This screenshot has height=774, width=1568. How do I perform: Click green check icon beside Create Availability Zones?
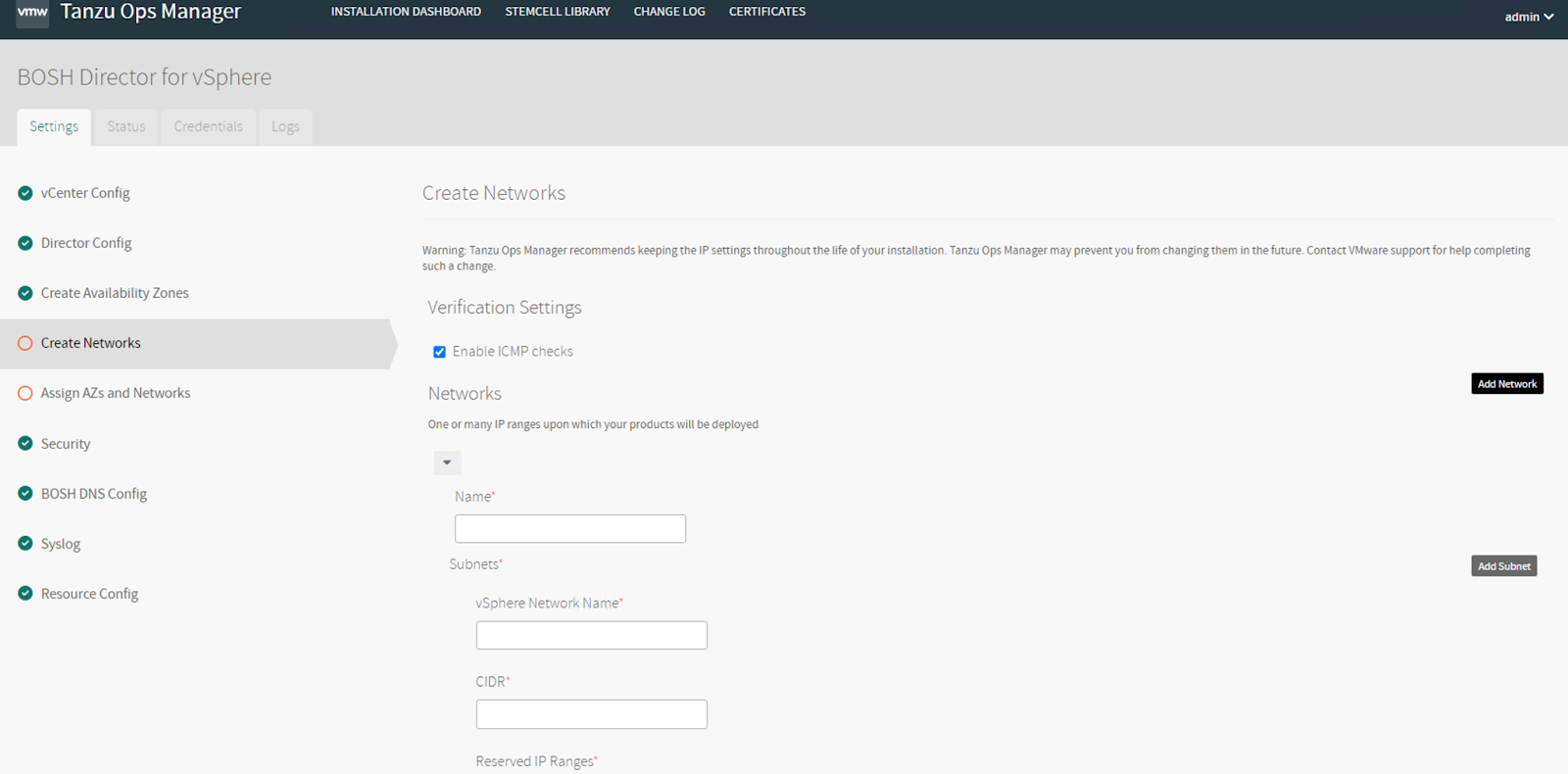coord(25,293)
